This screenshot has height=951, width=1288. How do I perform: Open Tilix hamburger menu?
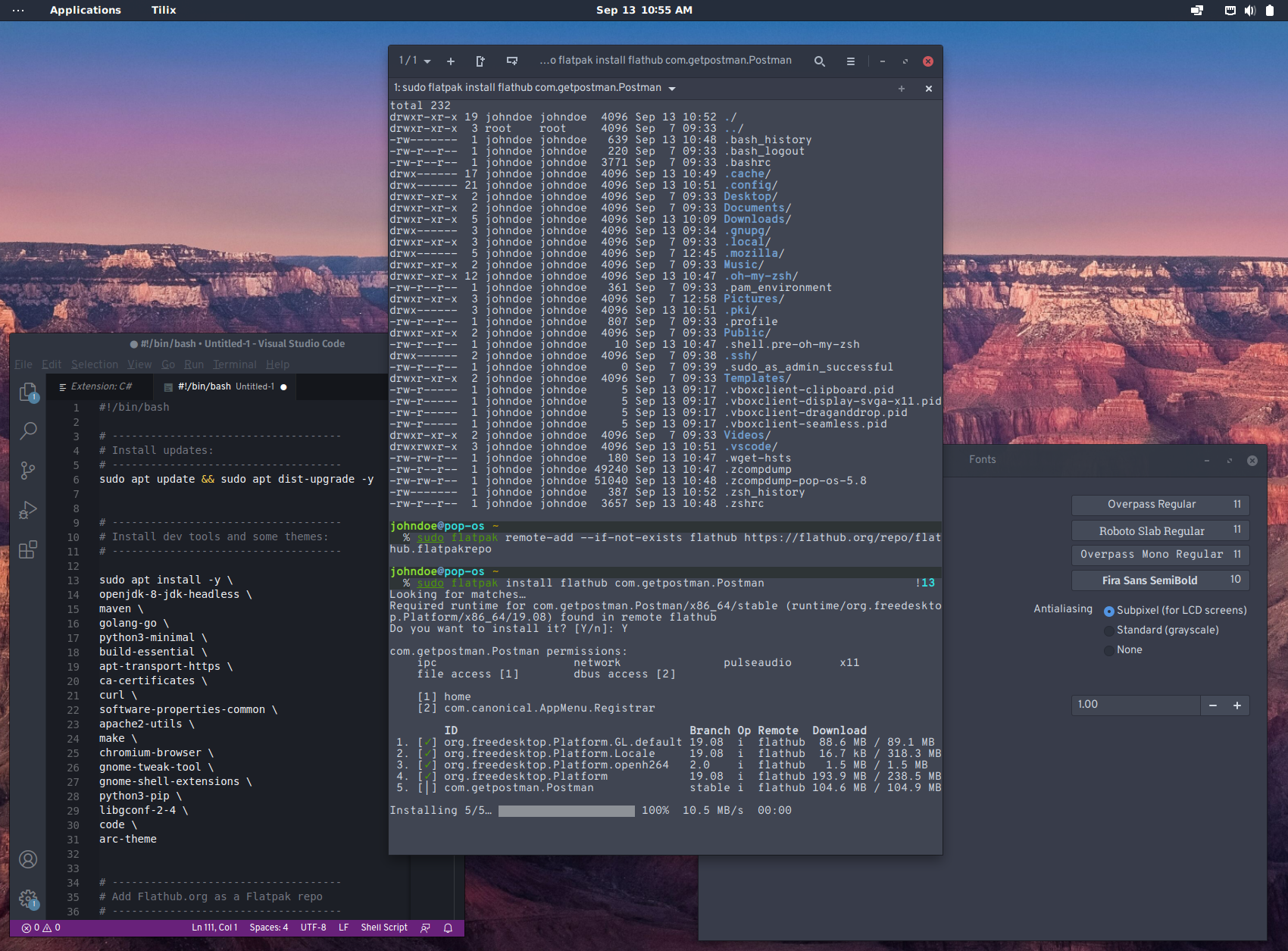point(851,61)
